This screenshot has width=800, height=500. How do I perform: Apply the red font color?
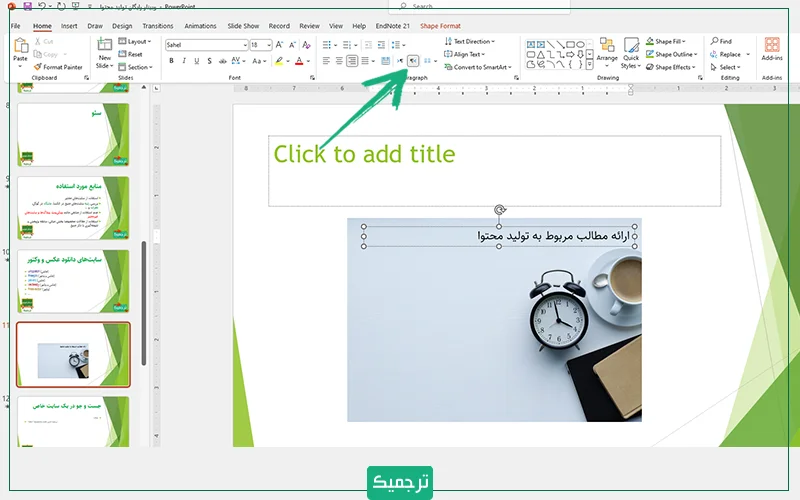tap(299, 61)
